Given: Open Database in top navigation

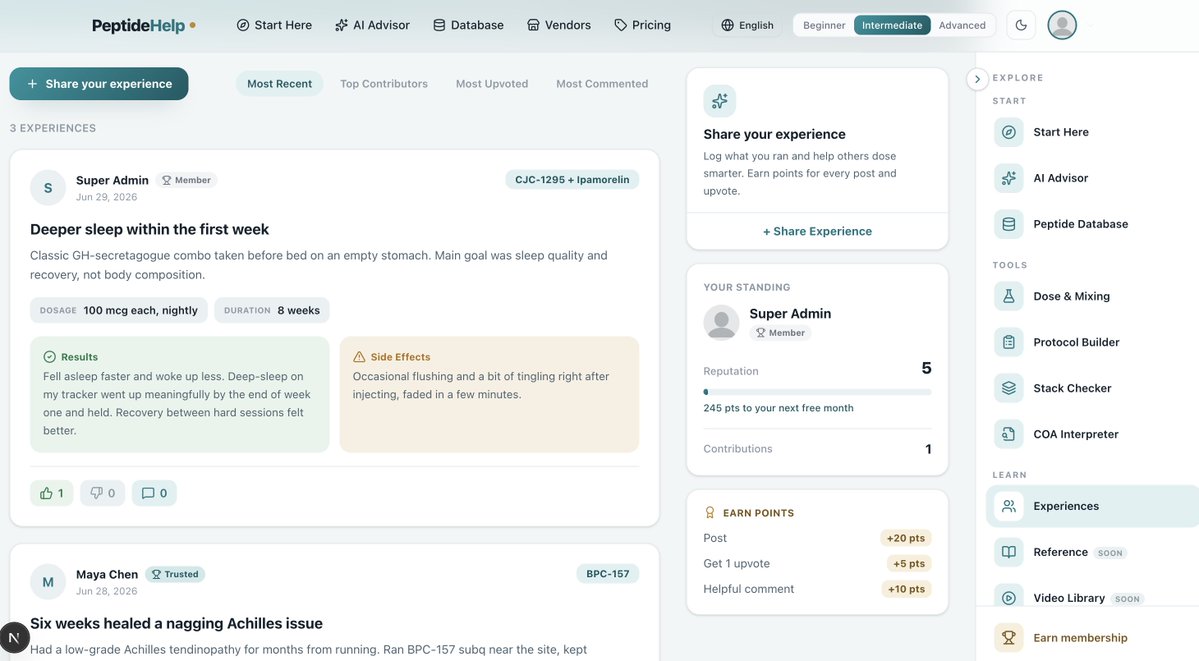Looking at the screenshot, I should tap(468, 25).
